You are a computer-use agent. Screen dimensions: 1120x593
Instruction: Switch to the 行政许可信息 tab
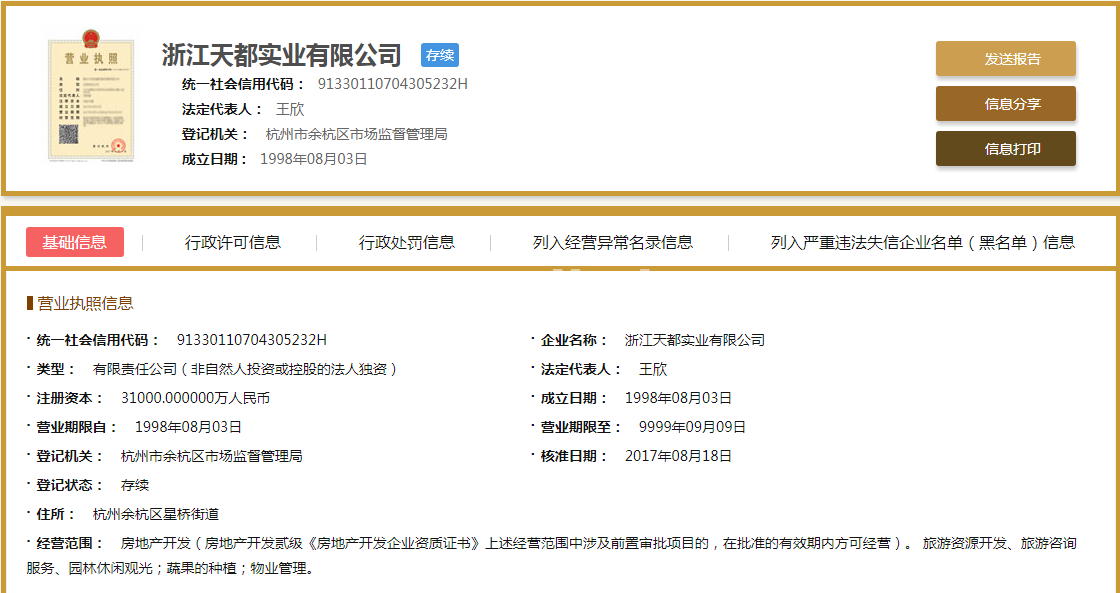pos(233,242)
